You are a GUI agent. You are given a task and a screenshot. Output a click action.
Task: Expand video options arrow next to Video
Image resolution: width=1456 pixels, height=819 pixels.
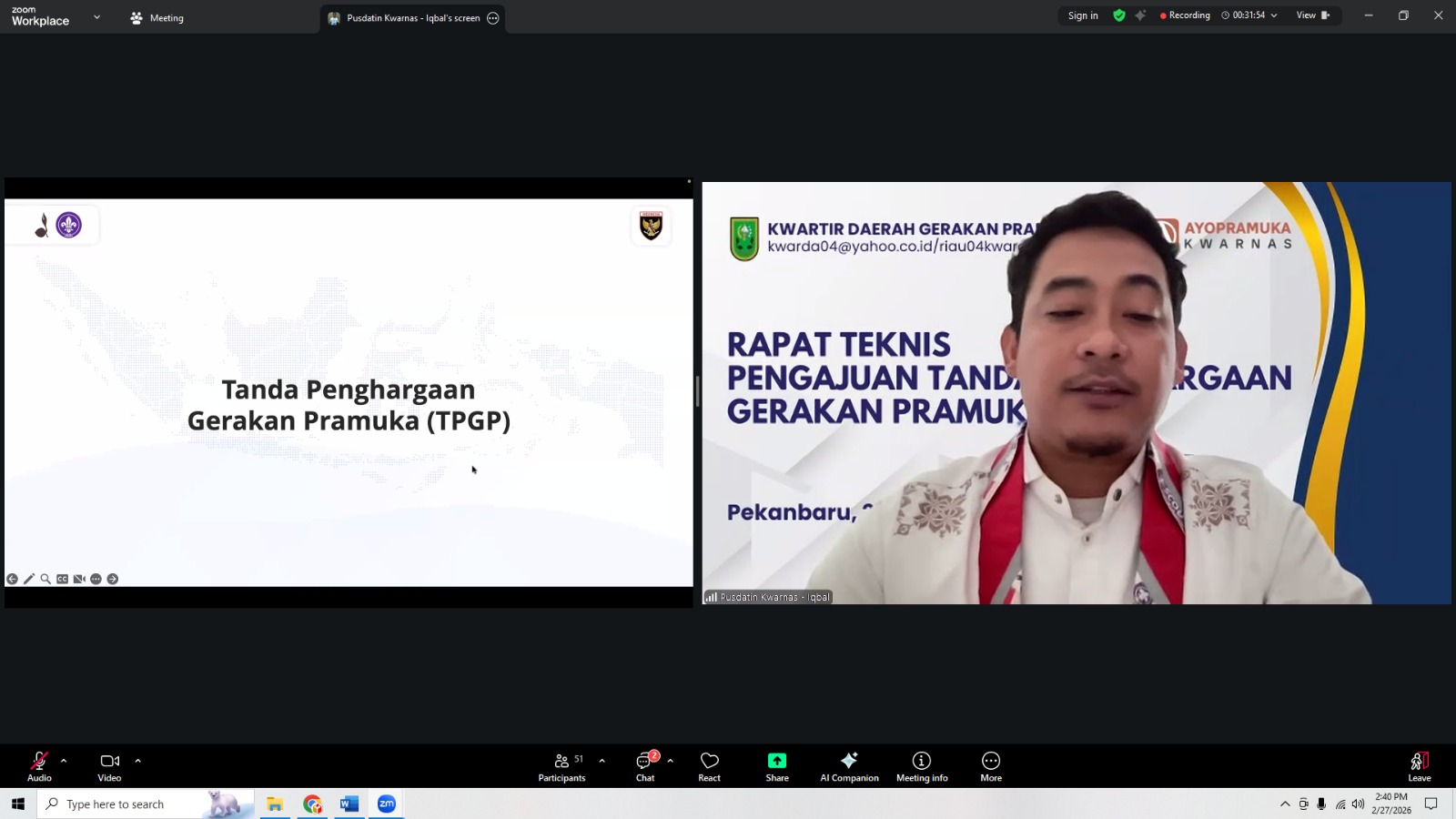coord(137,761)
